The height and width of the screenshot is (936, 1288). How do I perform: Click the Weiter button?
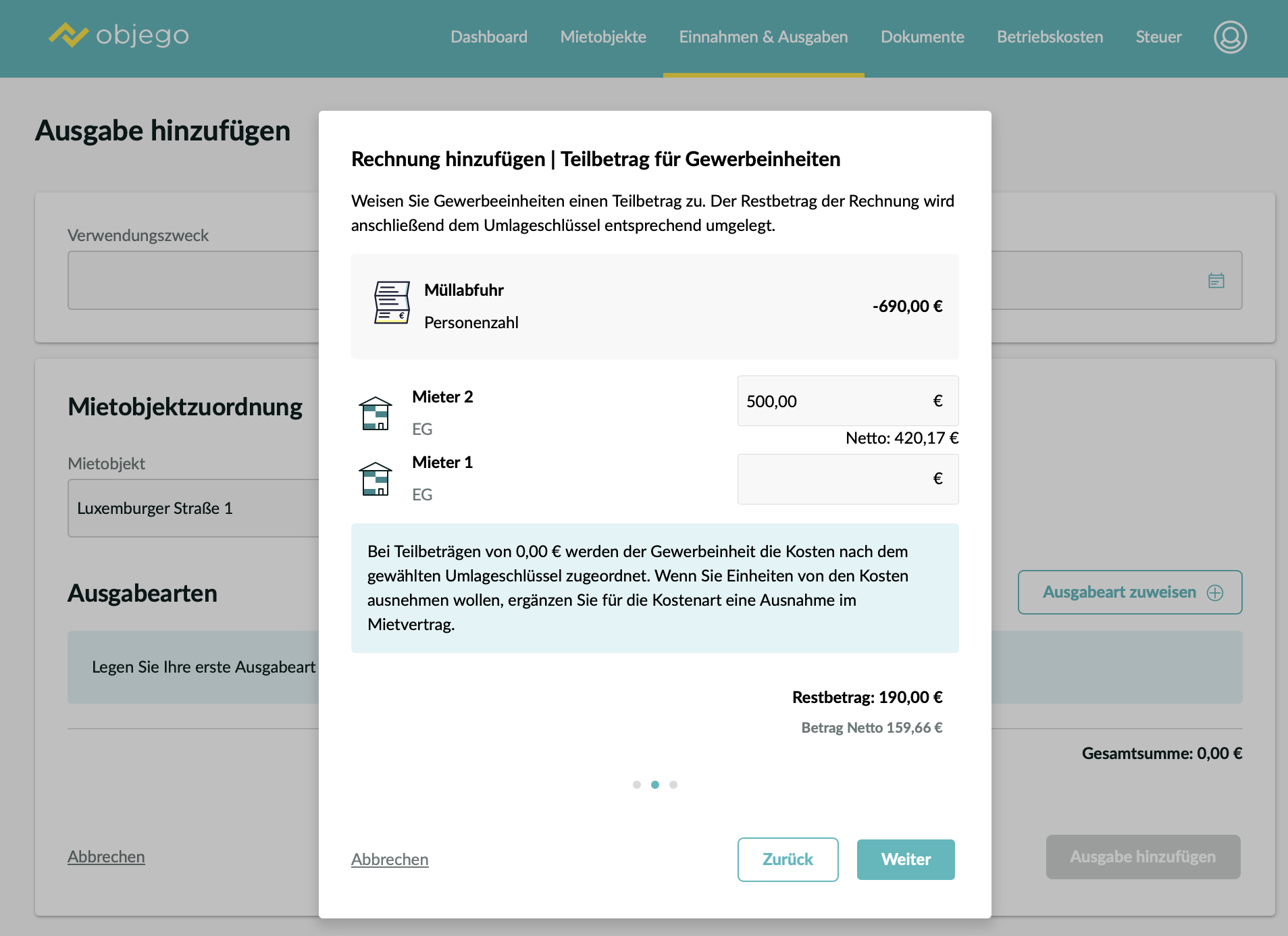(906, 860)
